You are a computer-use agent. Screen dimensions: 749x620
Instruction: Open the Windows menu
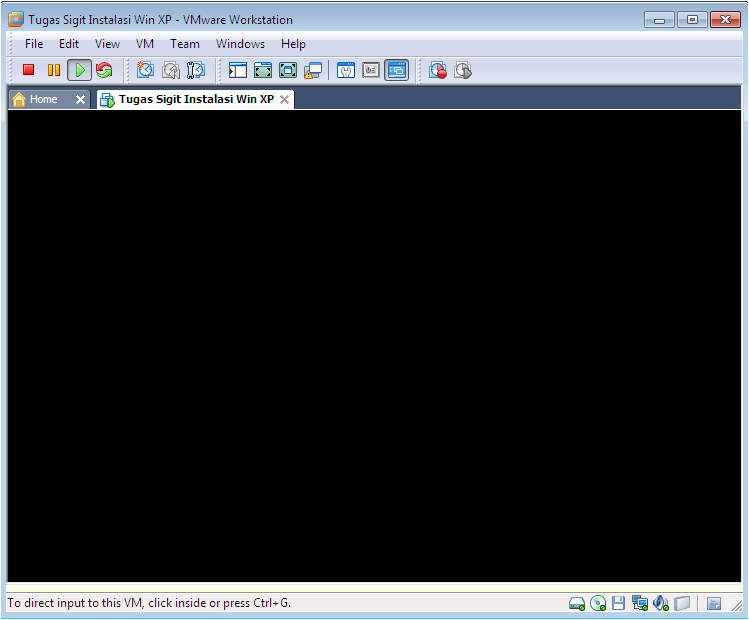(x=240, y=44)
